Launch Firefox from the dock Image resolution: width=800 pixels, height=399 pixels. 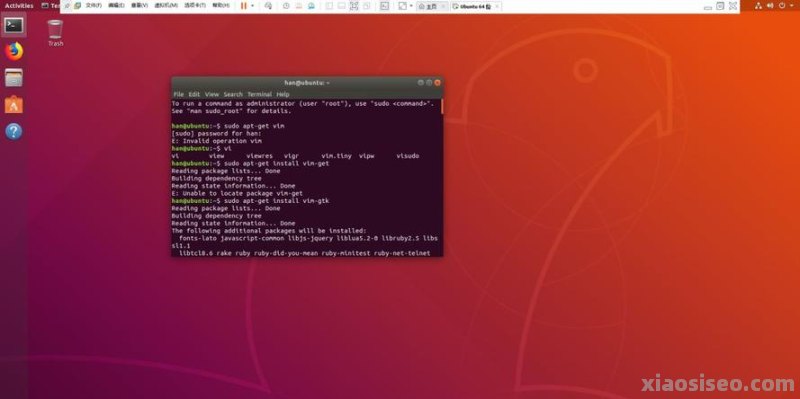click(x=14, y=52)
